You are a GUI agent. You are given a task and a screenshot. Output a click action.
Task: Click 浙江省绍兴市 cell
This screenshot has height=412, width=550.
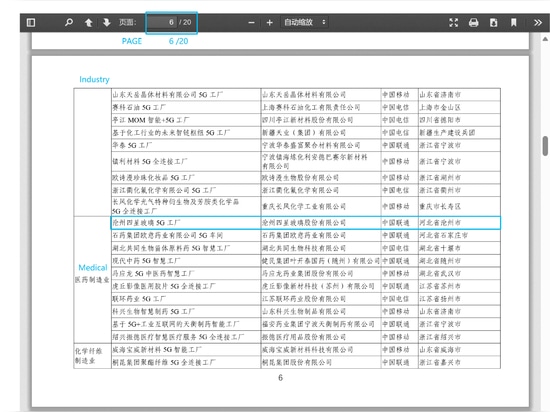(x=459, y=337)
